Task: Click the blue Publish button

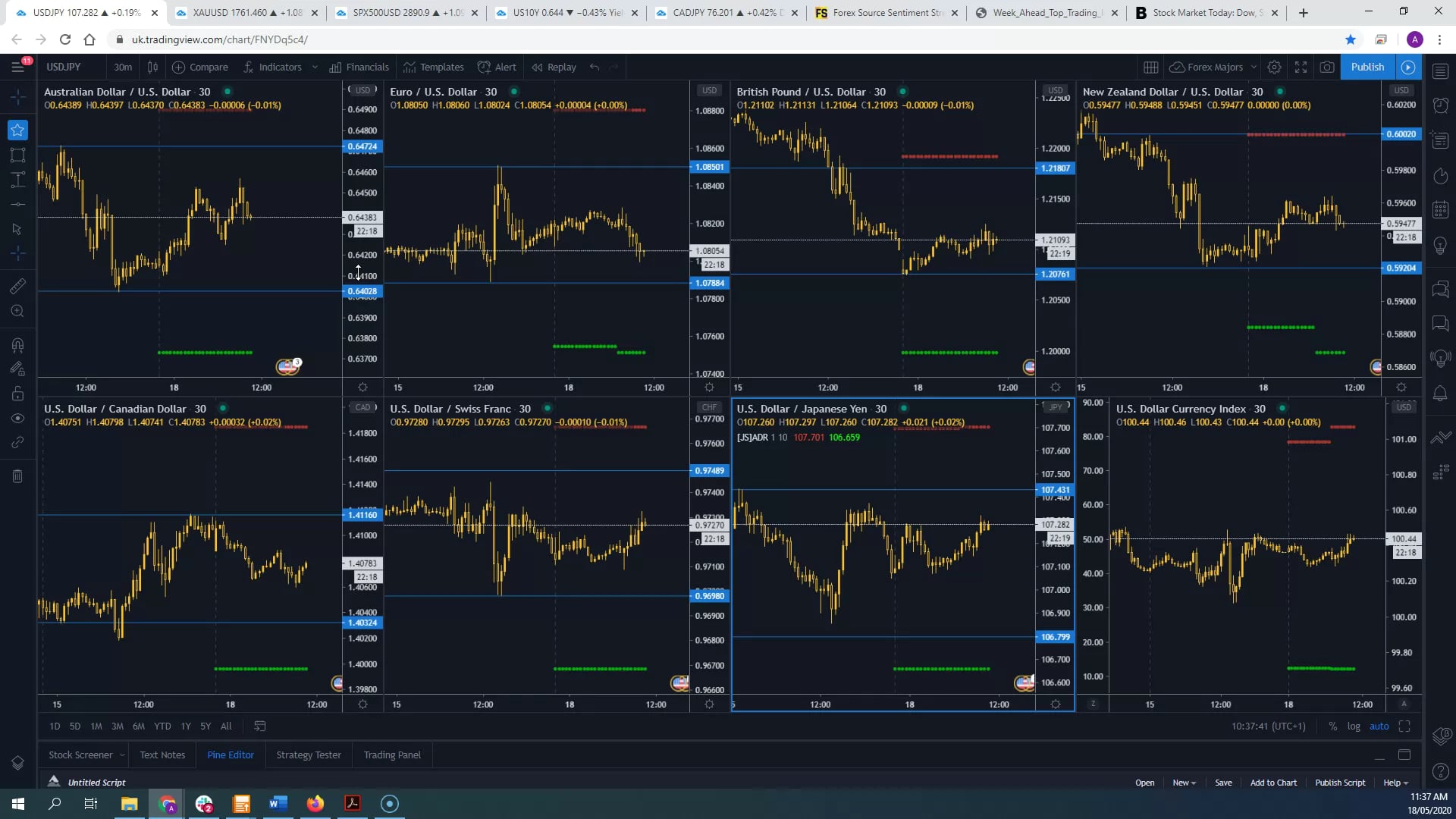Action: click(x=1367, y=67)
